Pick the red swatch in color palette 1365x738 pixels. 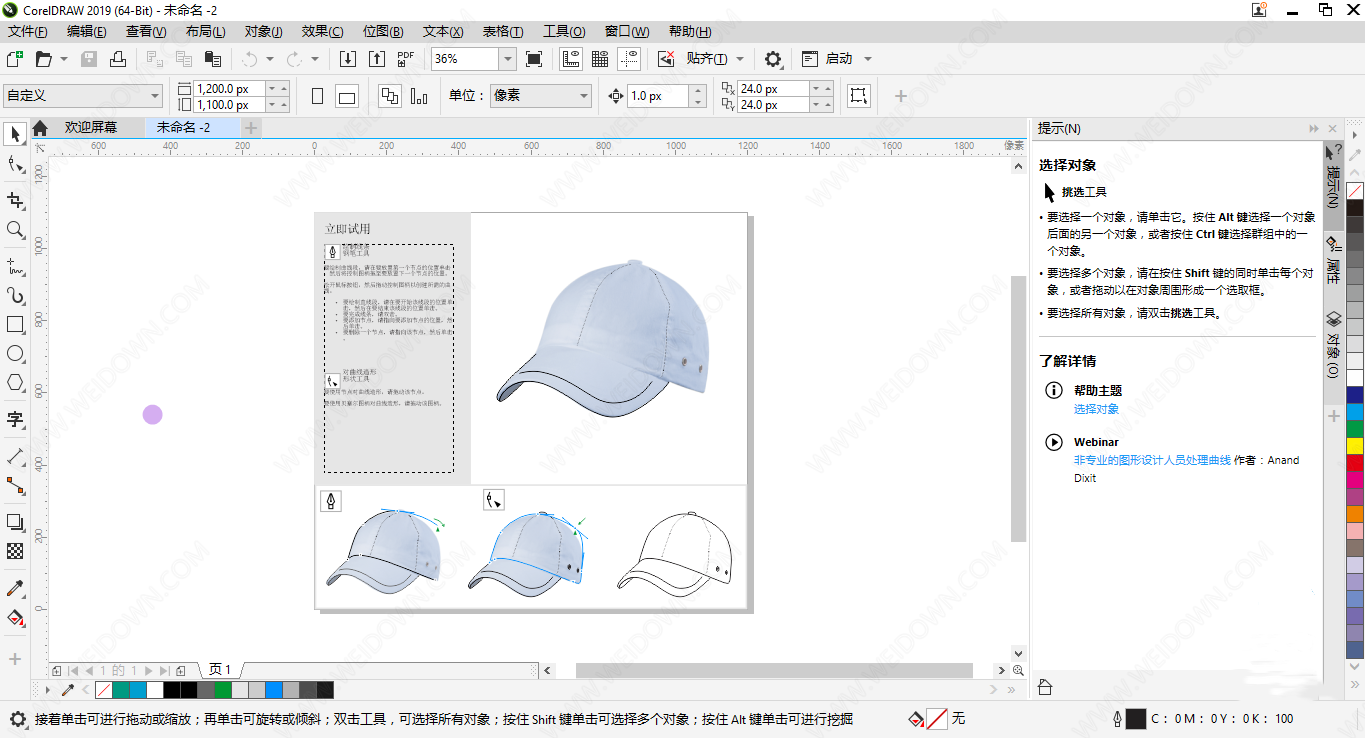click(x=1355, y=463)
